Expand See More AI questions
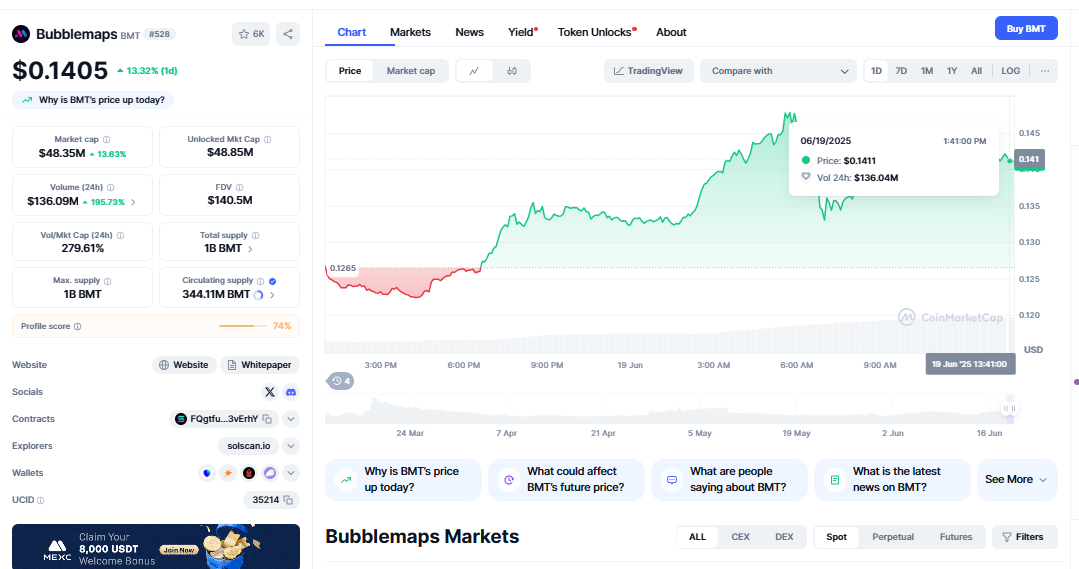 [1016, 480]
